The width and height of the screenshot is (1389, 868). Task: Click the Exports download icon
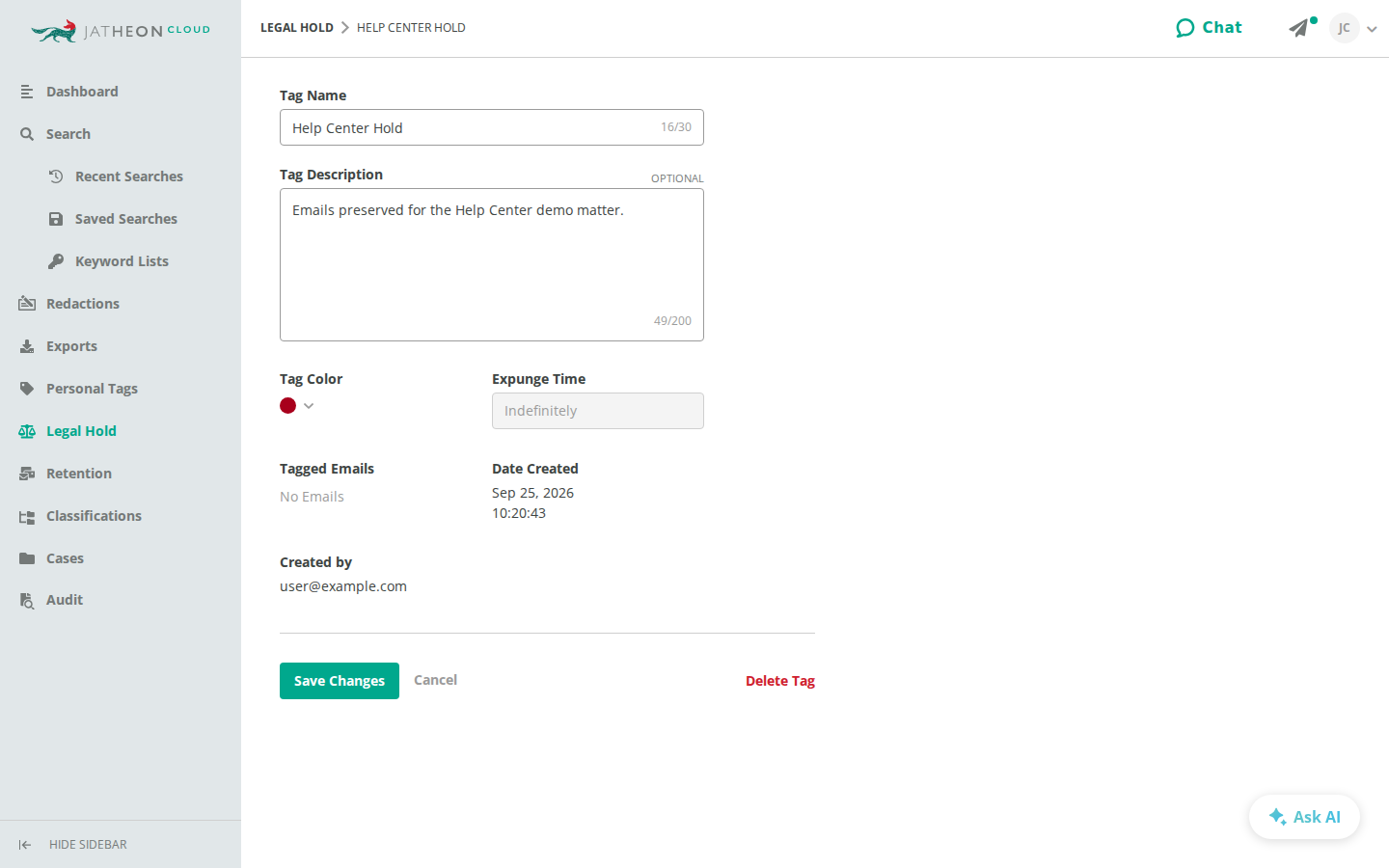point(27,346)
